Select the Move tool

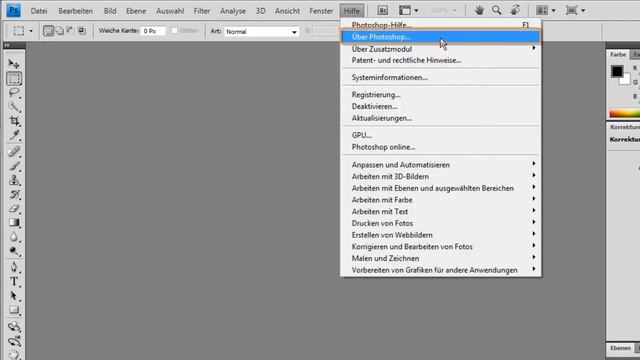(x=14, y=64)
